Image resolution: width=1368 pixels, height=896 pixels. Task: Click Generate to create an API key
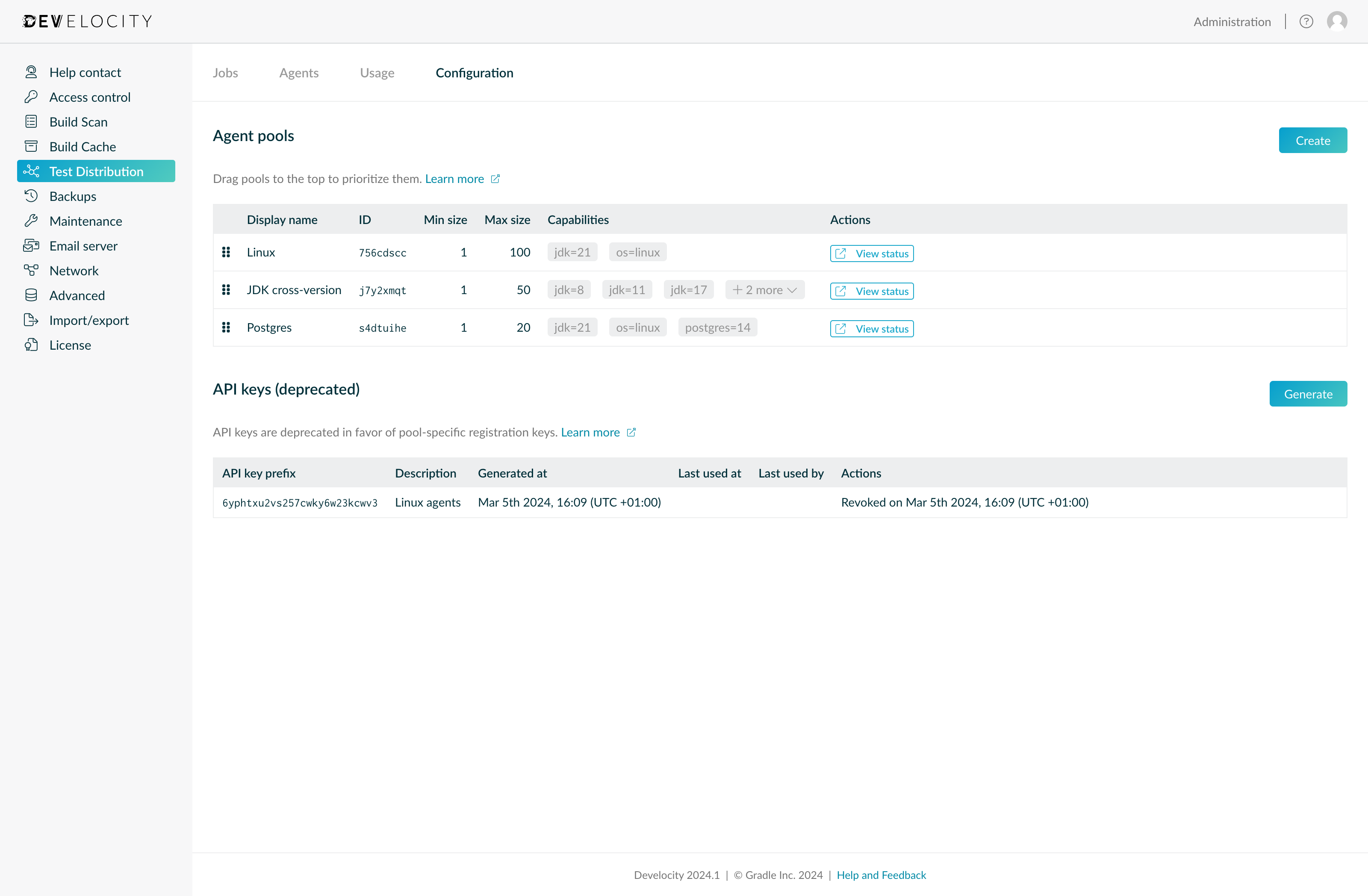coord(1308,394)
